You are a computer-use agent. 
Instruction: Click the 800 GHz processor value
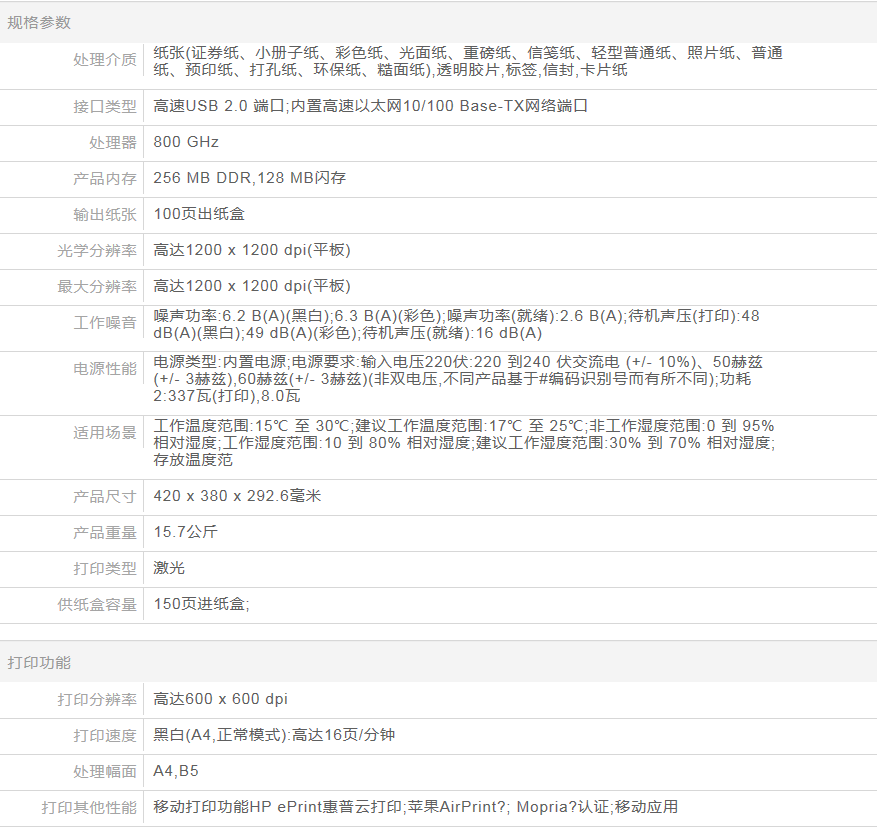click(186, 142)
